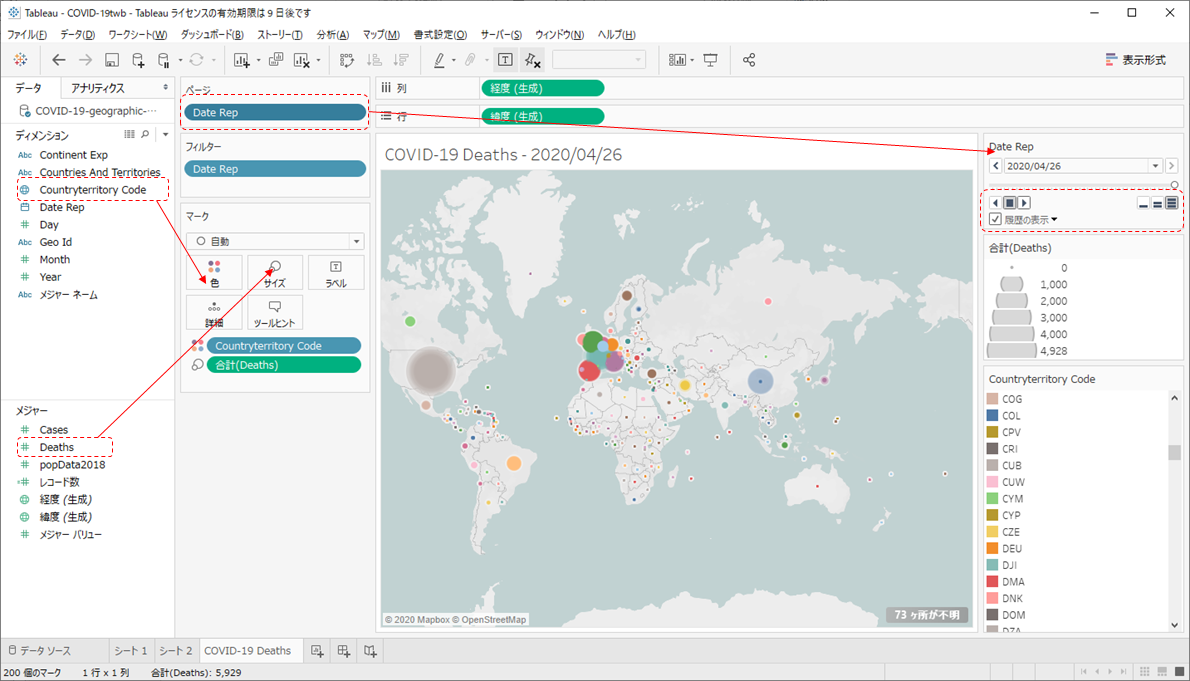The image size is (1190, 681).
Task: Click the add new data source icon
Action: coord(138,60)
